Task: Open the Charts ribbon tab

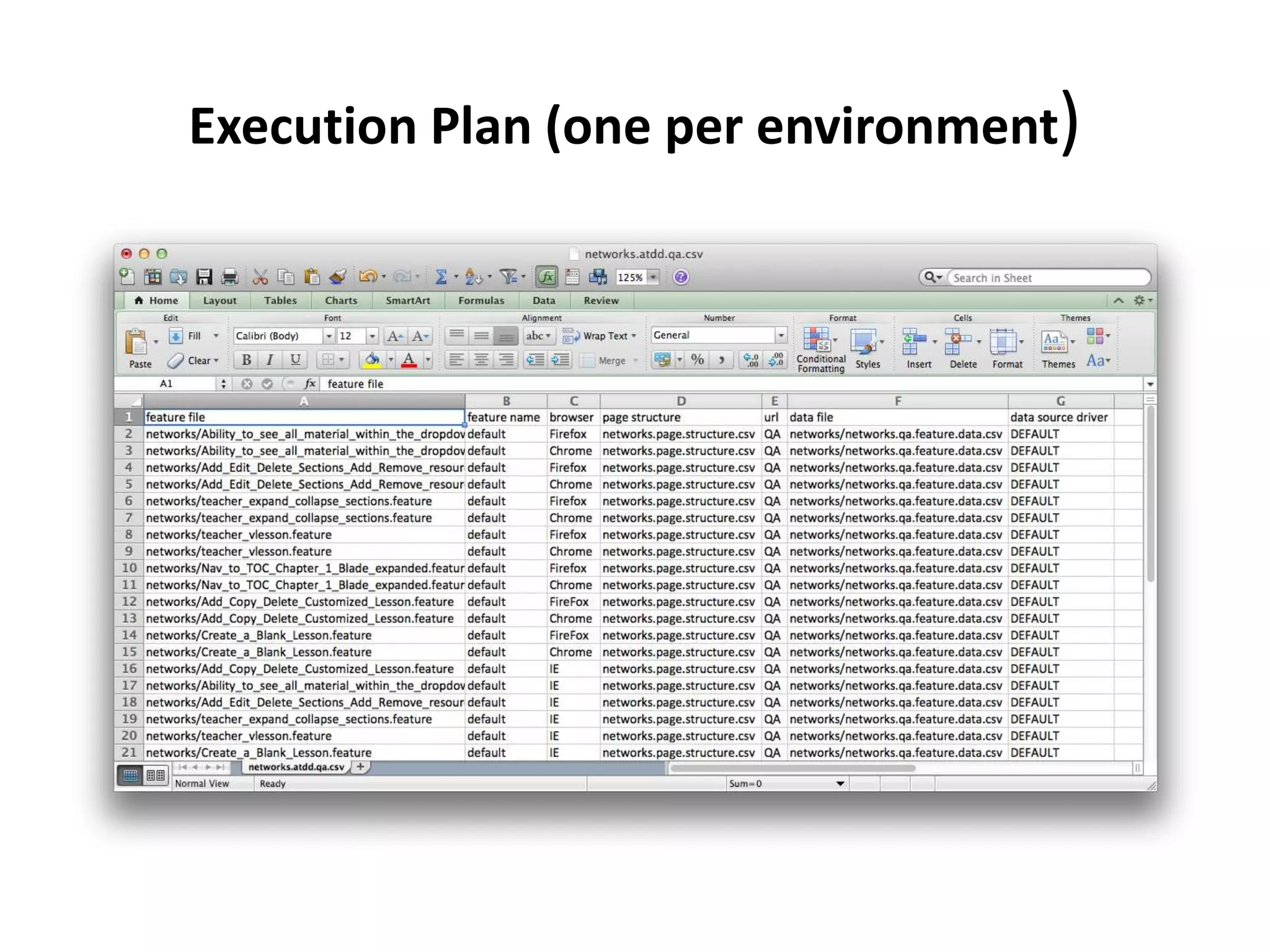Action: pos(341,301)
